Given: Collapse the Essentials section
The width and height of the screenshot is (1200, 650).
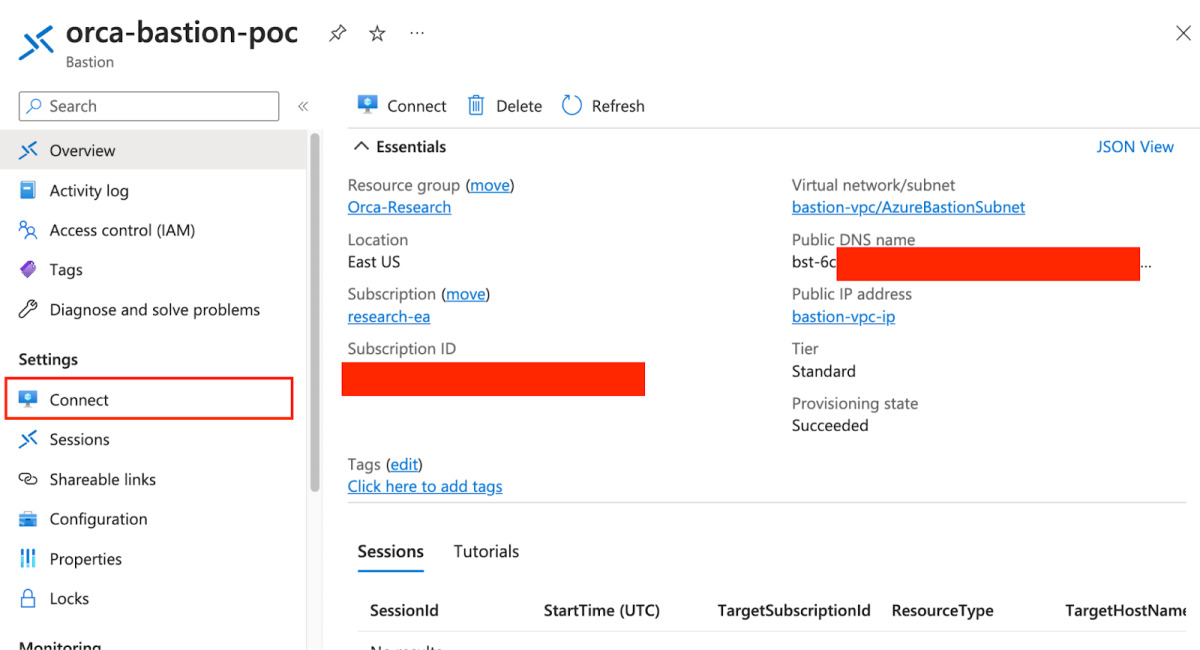Looking at the screenshot, I should (400, 147).
